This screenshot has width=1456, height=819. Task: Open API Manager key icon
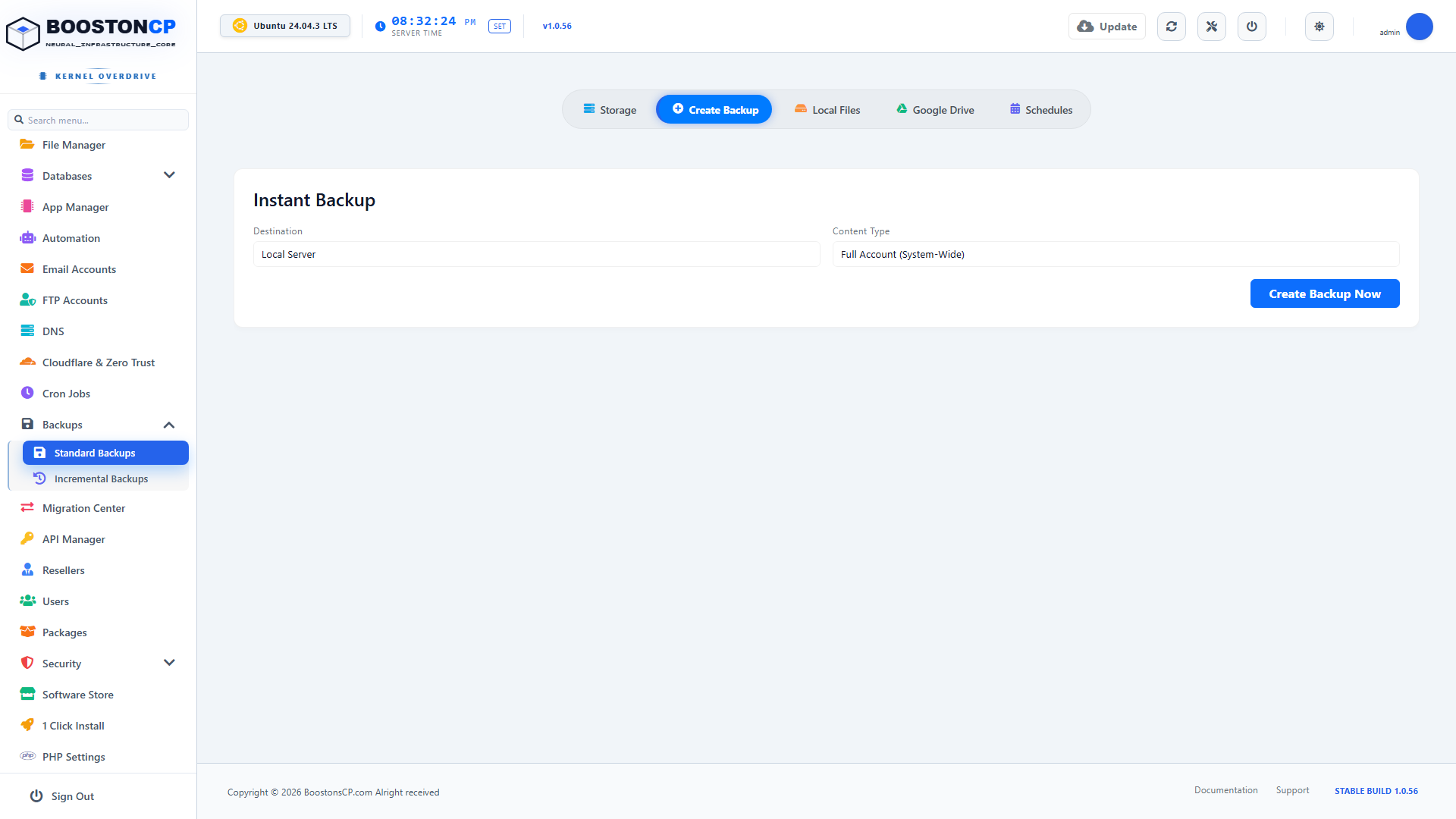tap(27, 538)
